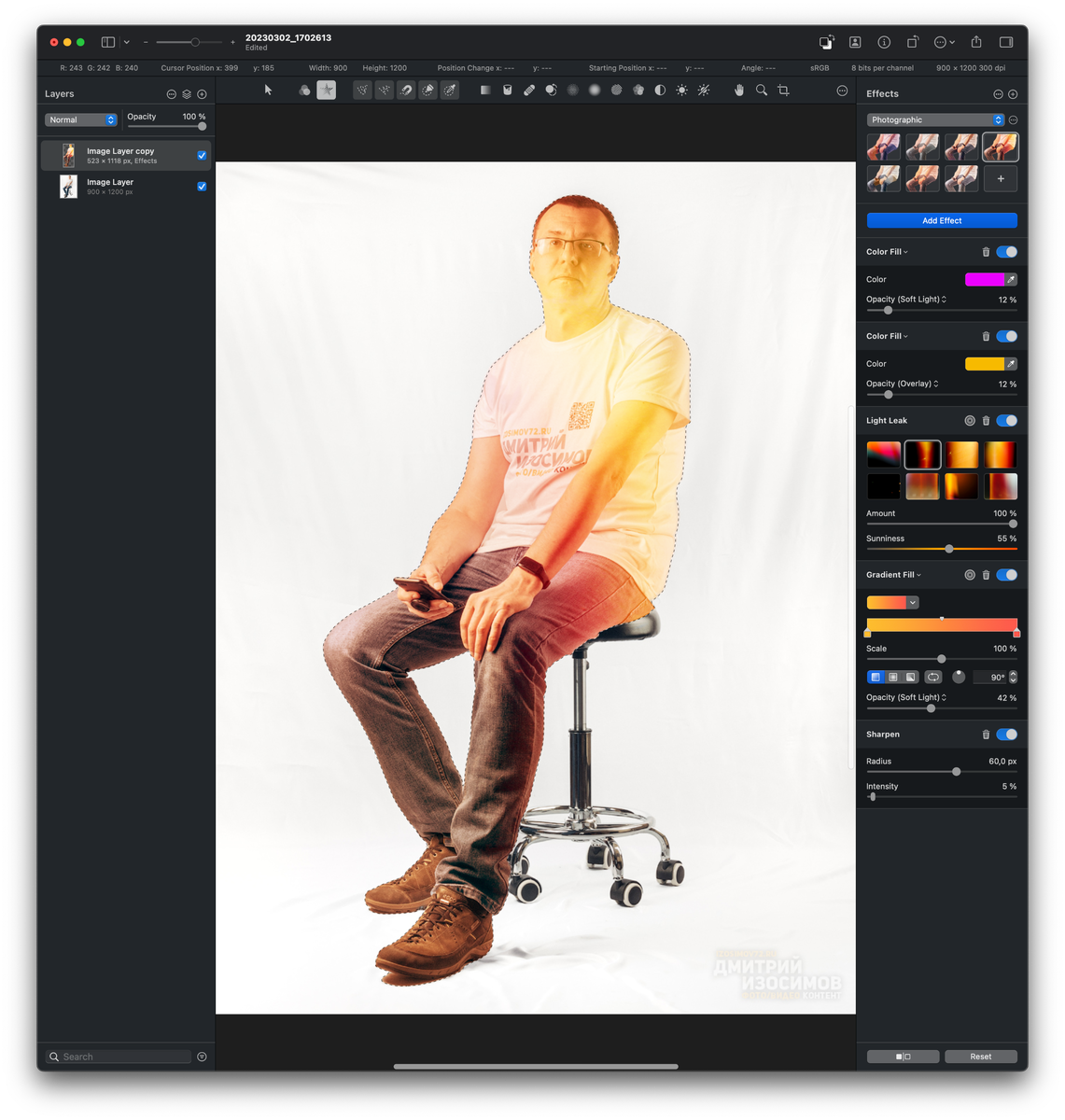Select the radial gradient type button

pos(893,678)
